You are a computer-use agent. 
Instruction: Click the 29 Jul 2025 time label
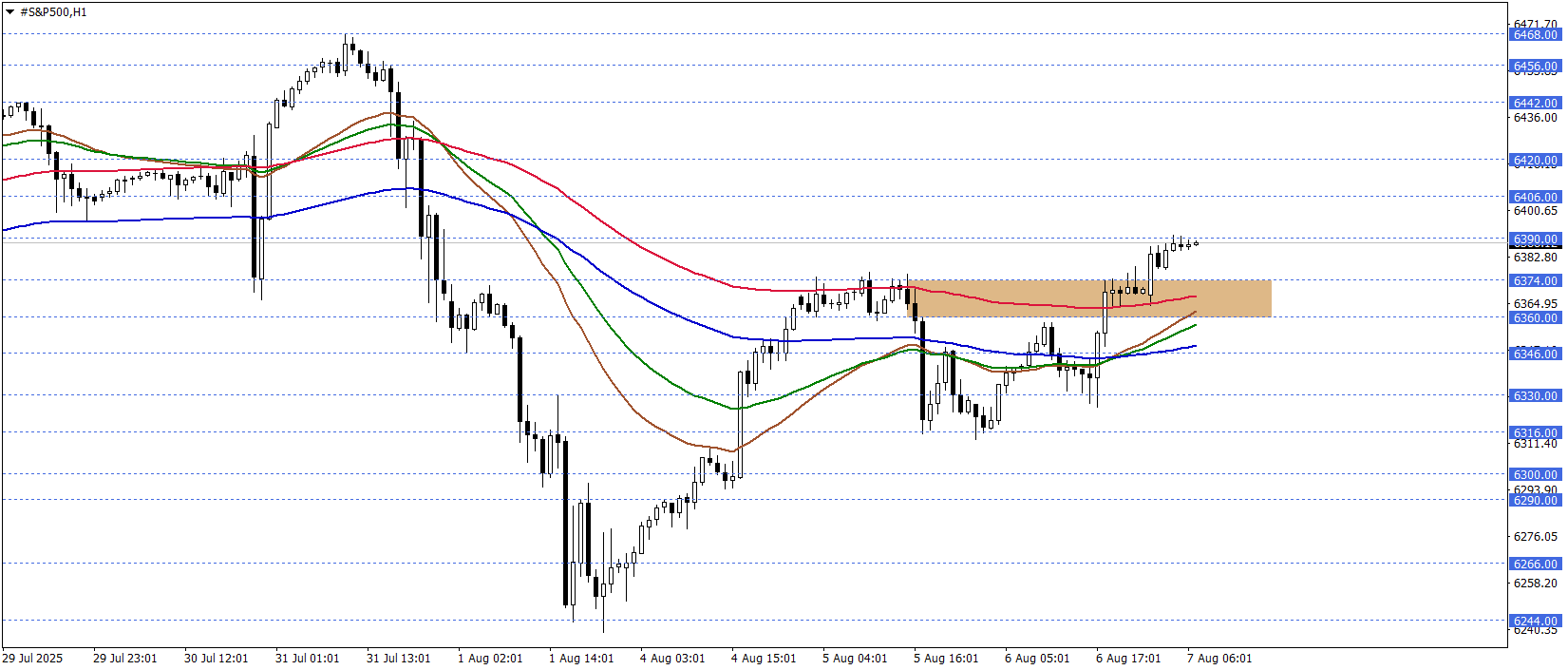32,659
